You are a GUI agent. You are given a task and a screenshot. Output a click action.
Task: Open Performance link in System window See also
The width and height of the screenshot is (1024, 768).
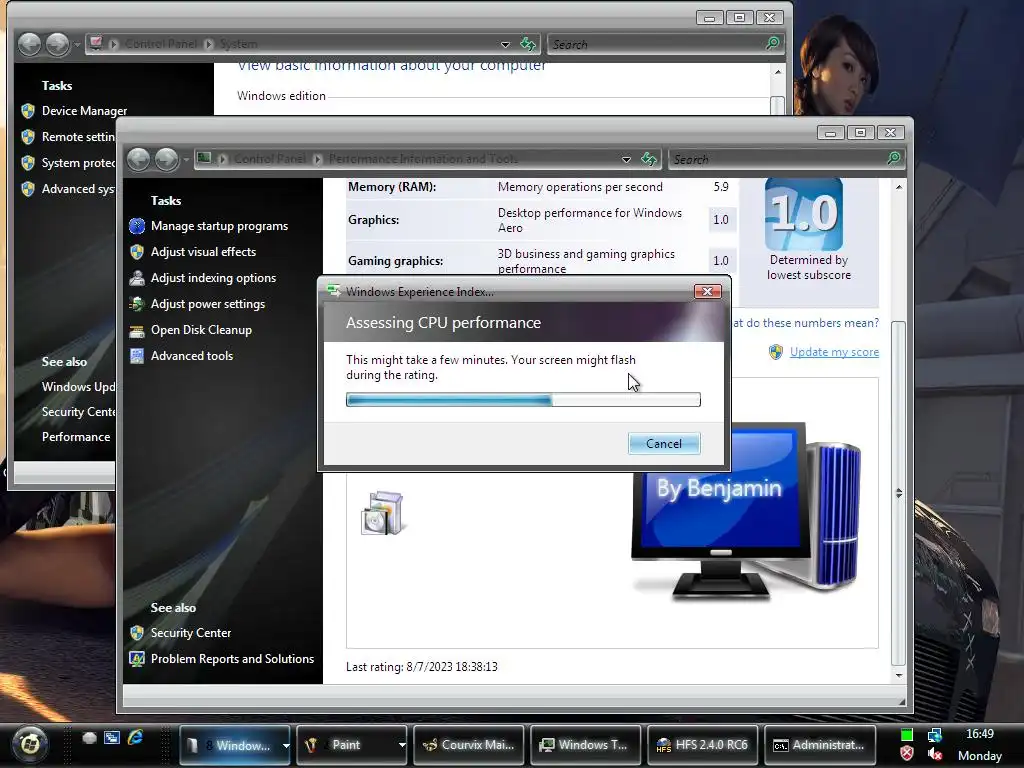pos(76,437)
